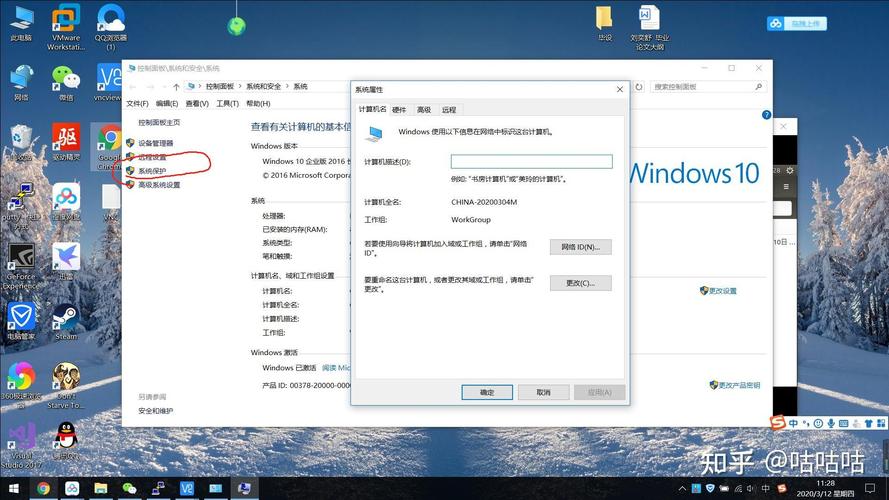The image size is (889, 500).
Task: Open the 工具(T) menu in Control Panel
Action: [227, 104]
